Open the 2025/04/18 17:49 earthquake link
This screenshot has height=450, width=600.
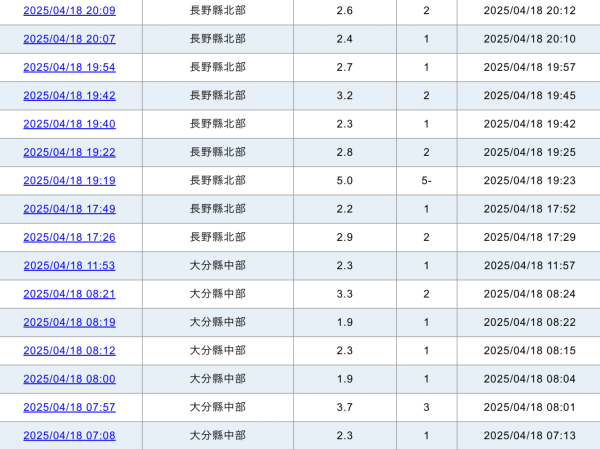(69, 209)
